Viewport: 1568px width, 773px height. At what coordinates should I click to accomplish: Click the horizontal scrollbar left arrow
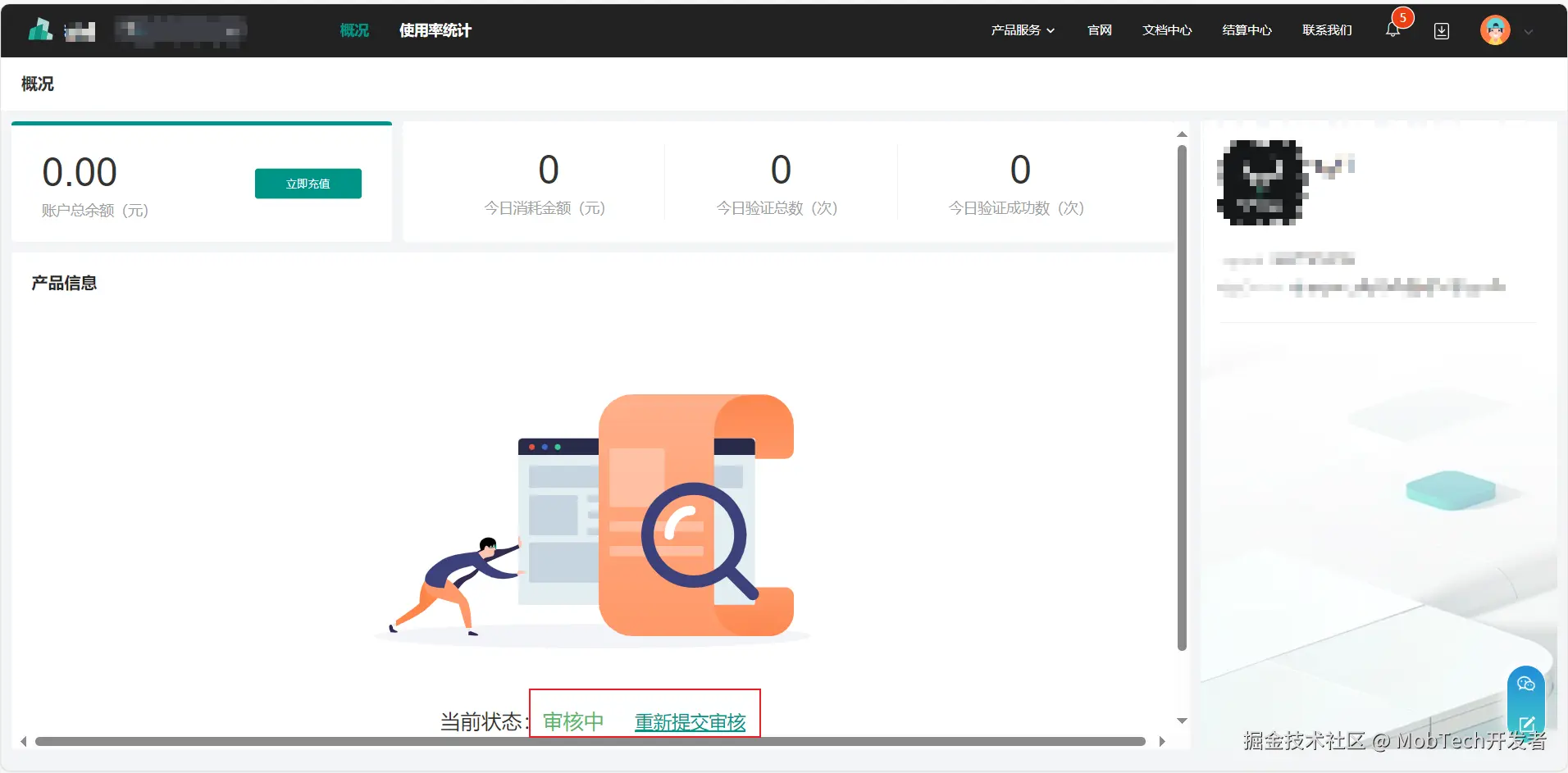24,741
